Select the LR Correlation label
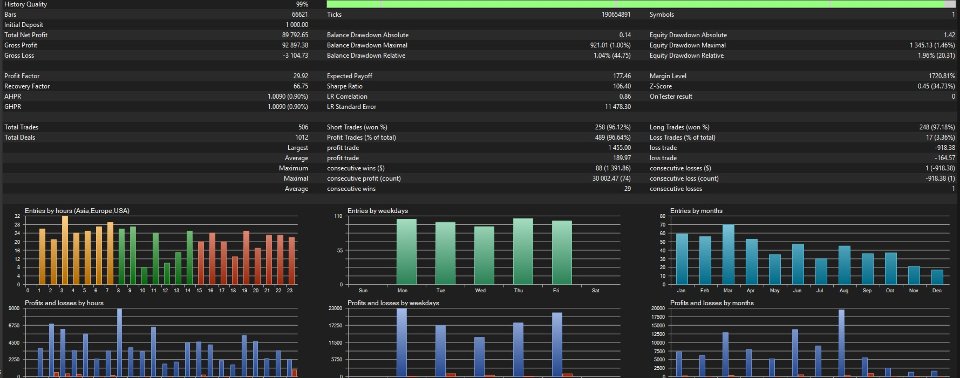This screenshot has height=378, width=960. pos(347,97)
